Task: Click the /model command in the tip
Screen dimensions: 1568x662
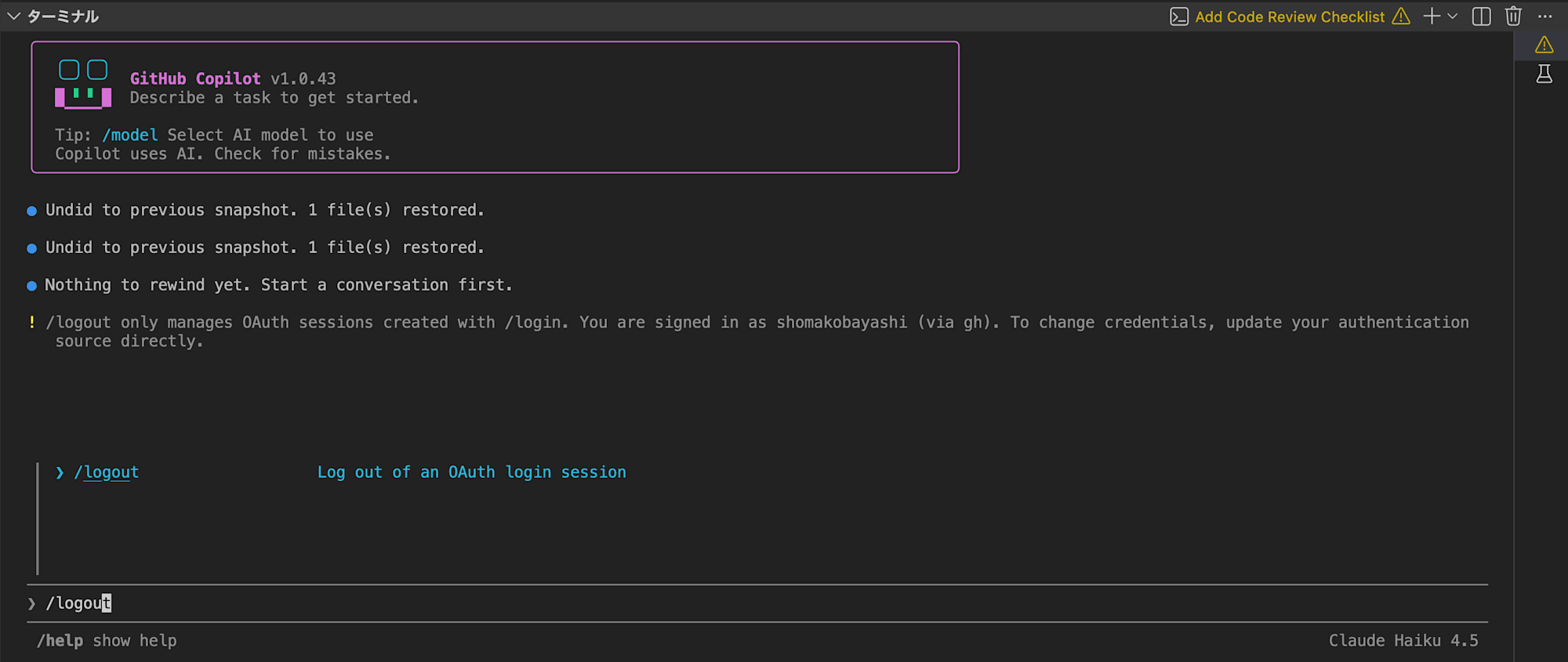Action: click(x=130, y=135)
